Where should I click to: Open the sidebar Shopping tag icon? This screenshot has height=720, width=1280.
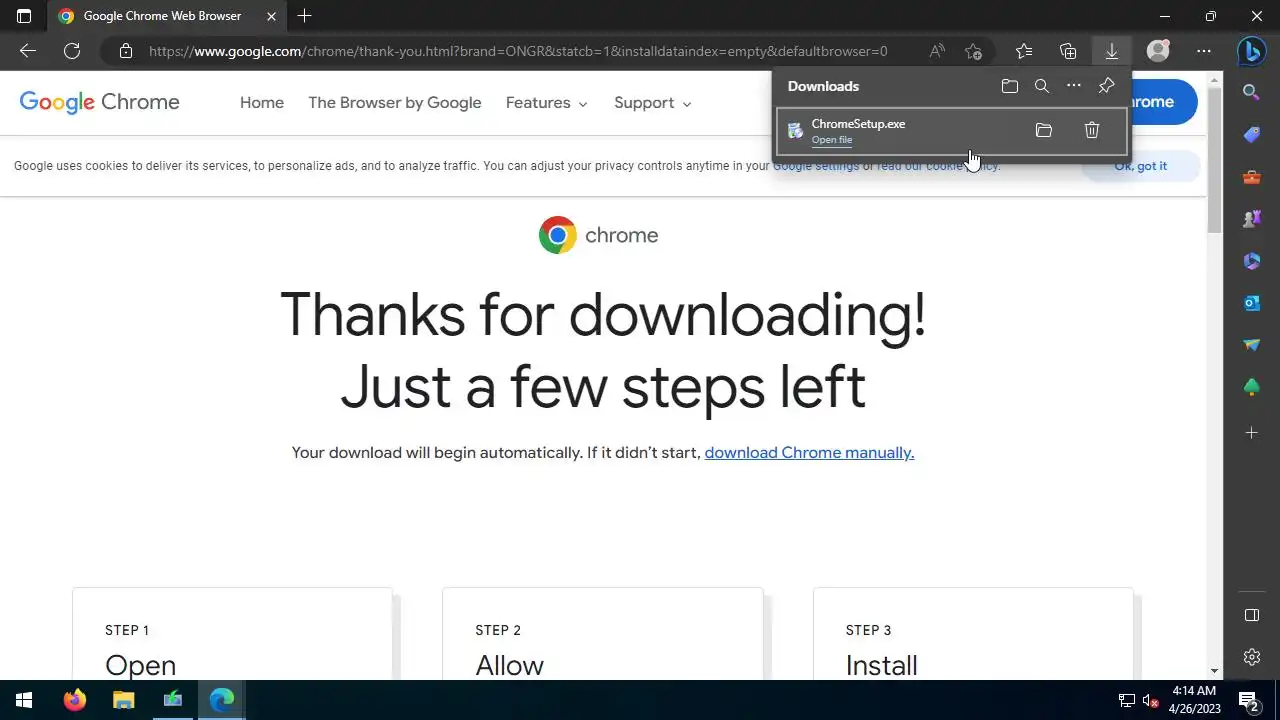[1251, 134]
